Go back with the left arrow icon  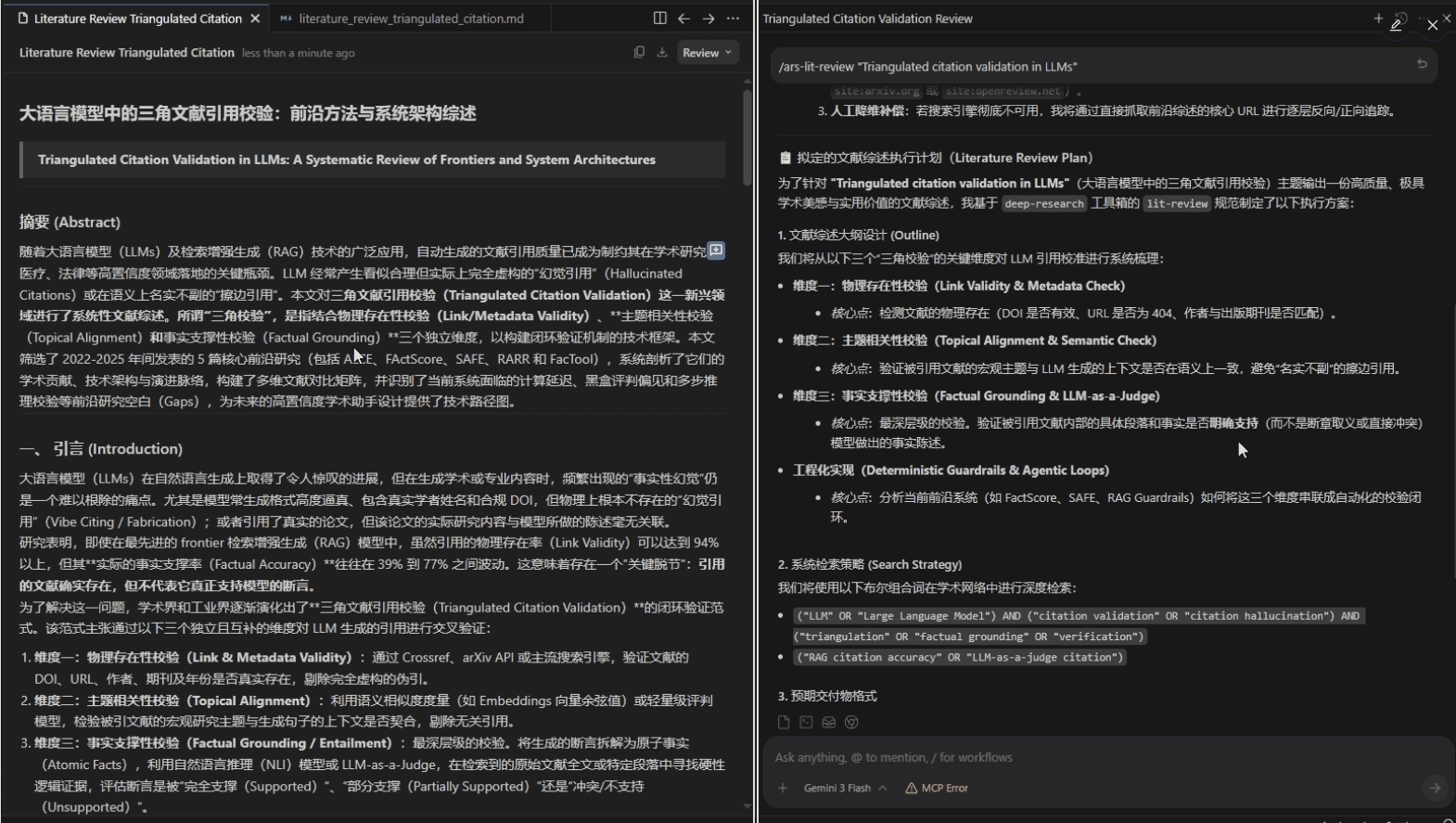pos(683,19)
